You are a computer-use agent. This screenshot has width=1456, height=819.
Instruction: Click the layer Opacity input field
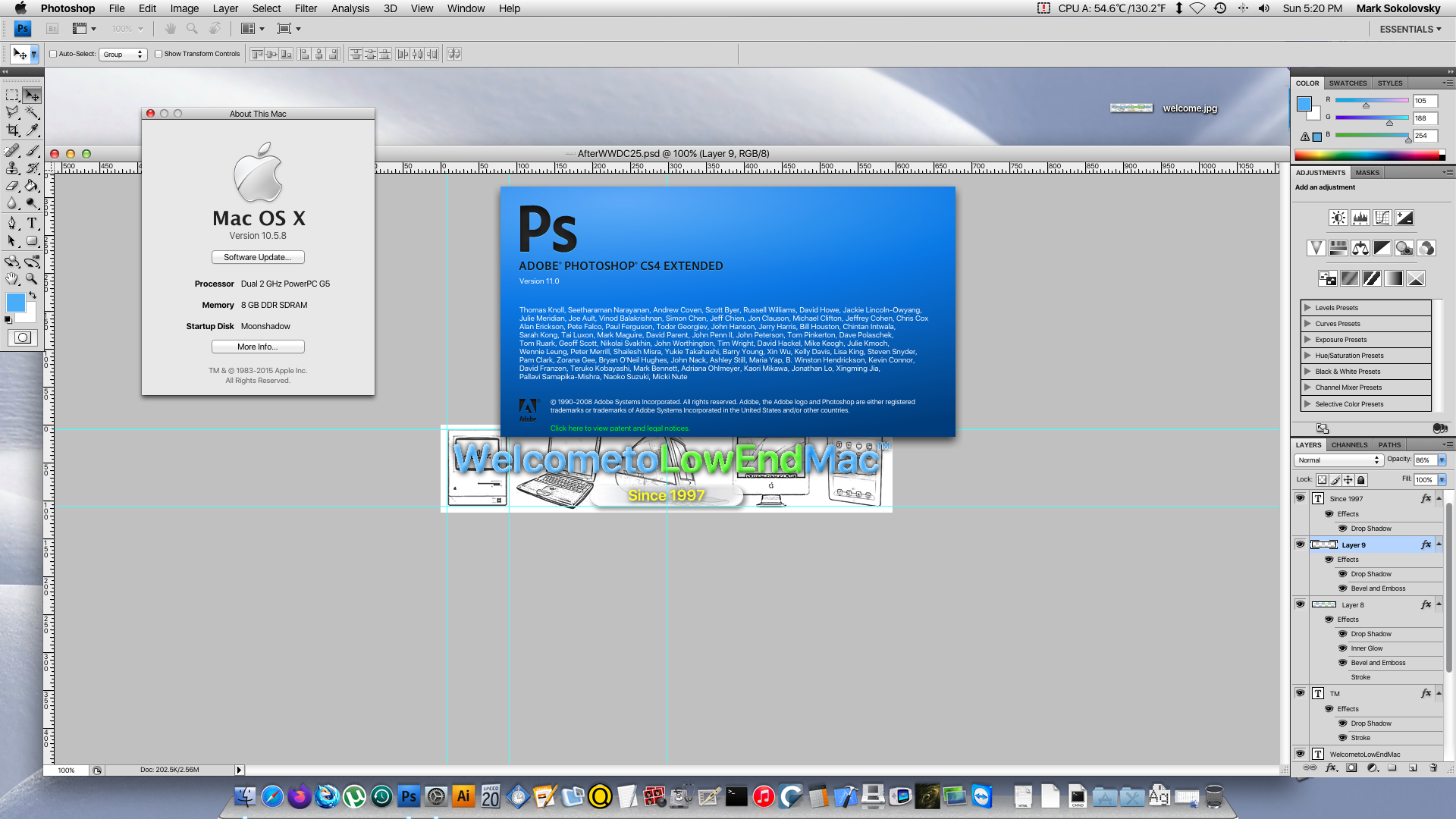coord(1423,460)
